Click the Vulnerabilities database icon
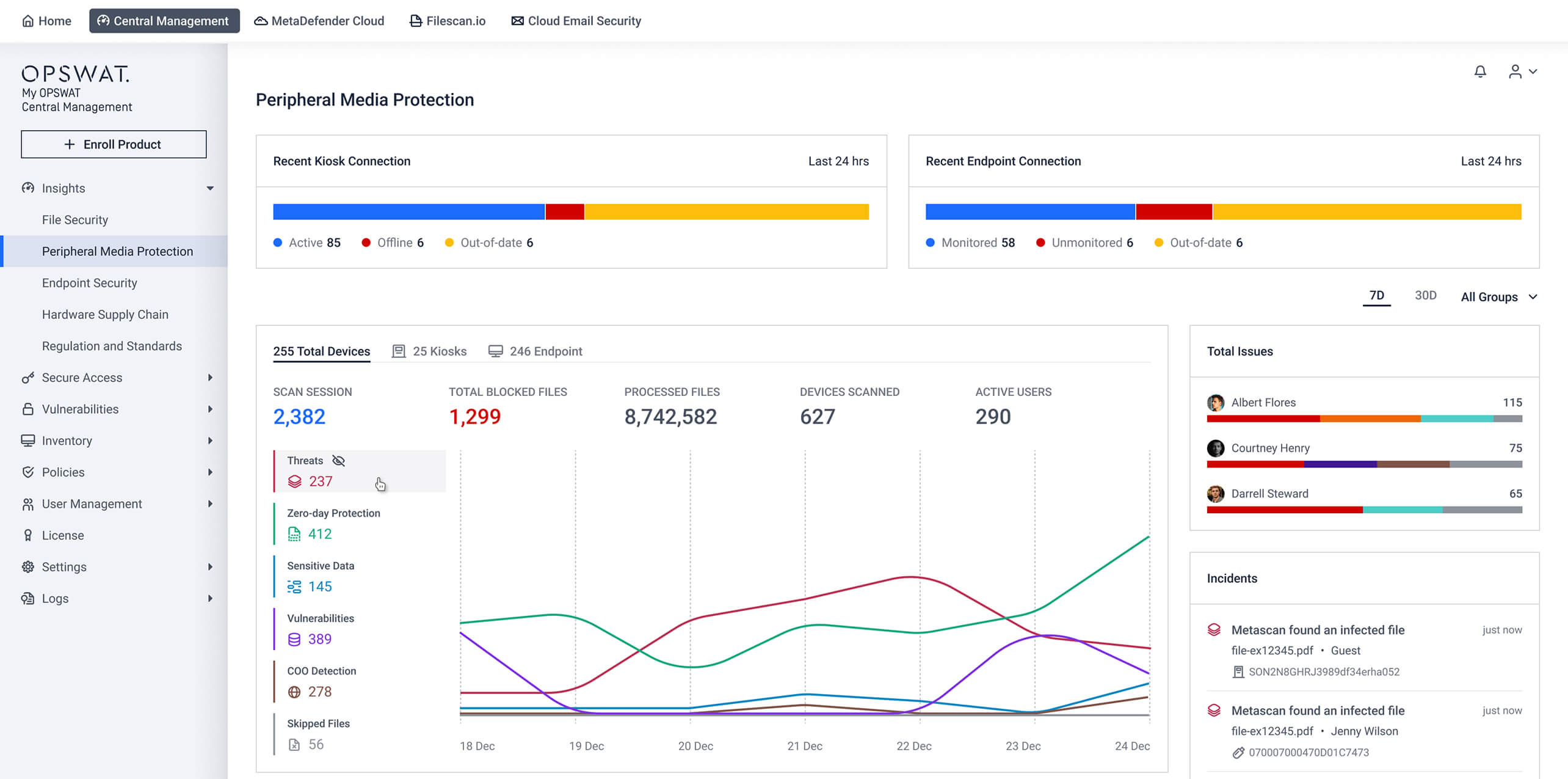The width and height of the screenshot is (1568, 779). click(x=294, y=639)
